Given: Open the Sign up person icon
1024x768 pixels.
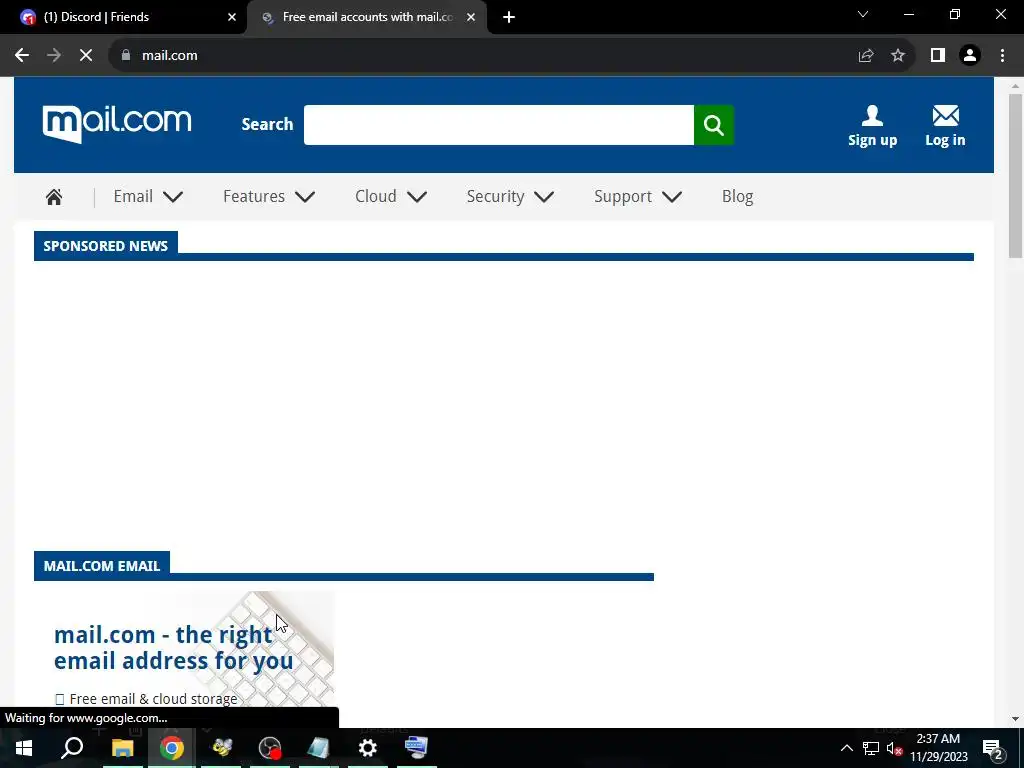Looking at the screenshot, I should point(872,116).
